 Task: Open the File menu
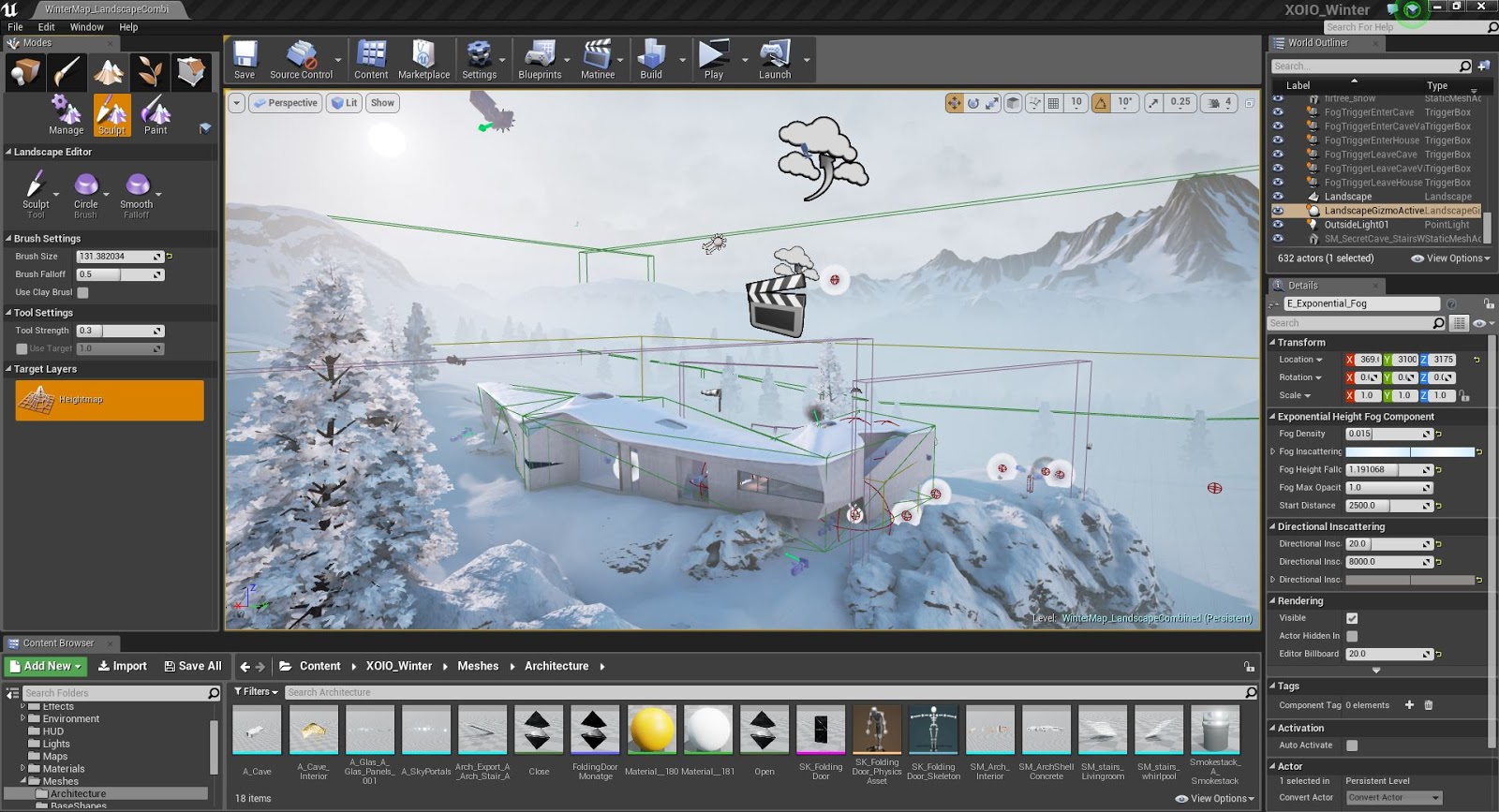(x=15, y=27)
